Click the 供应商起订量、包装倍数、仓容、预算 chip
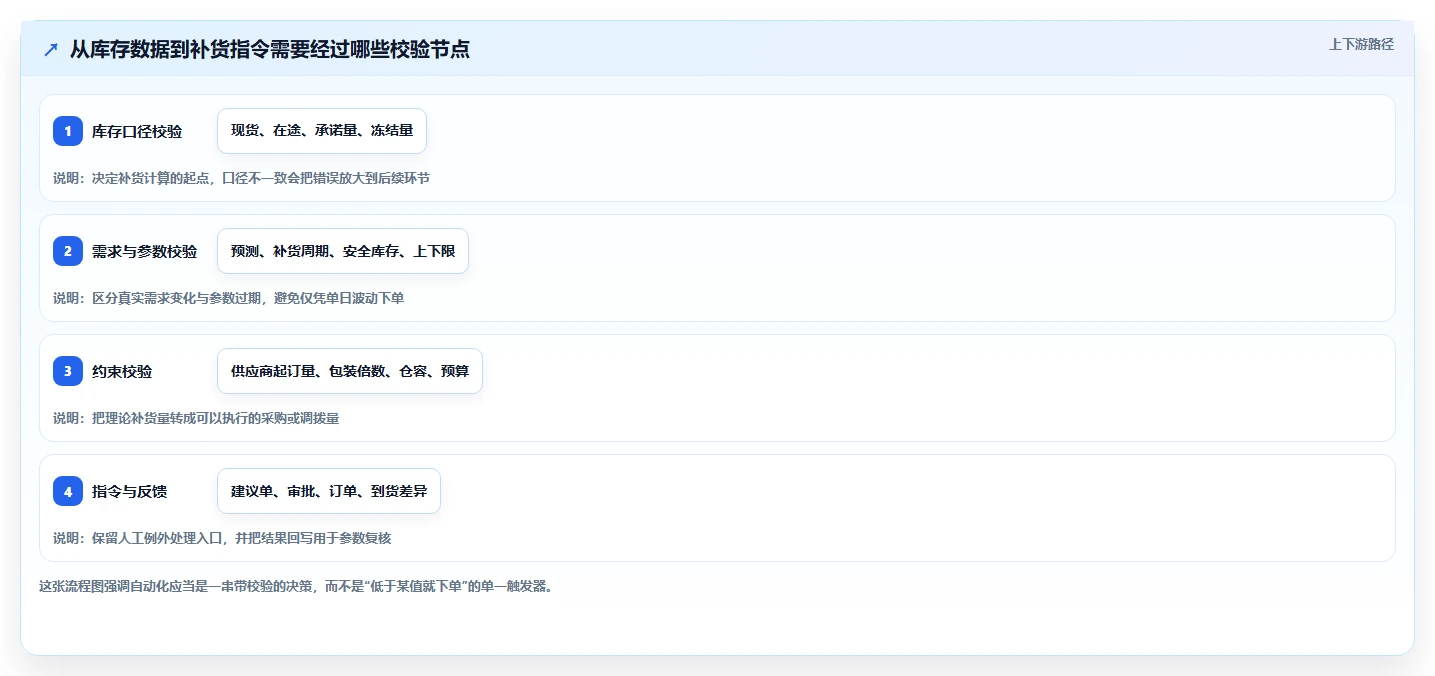The height and width of the screenshot is (676, 1435). (350, 371)
